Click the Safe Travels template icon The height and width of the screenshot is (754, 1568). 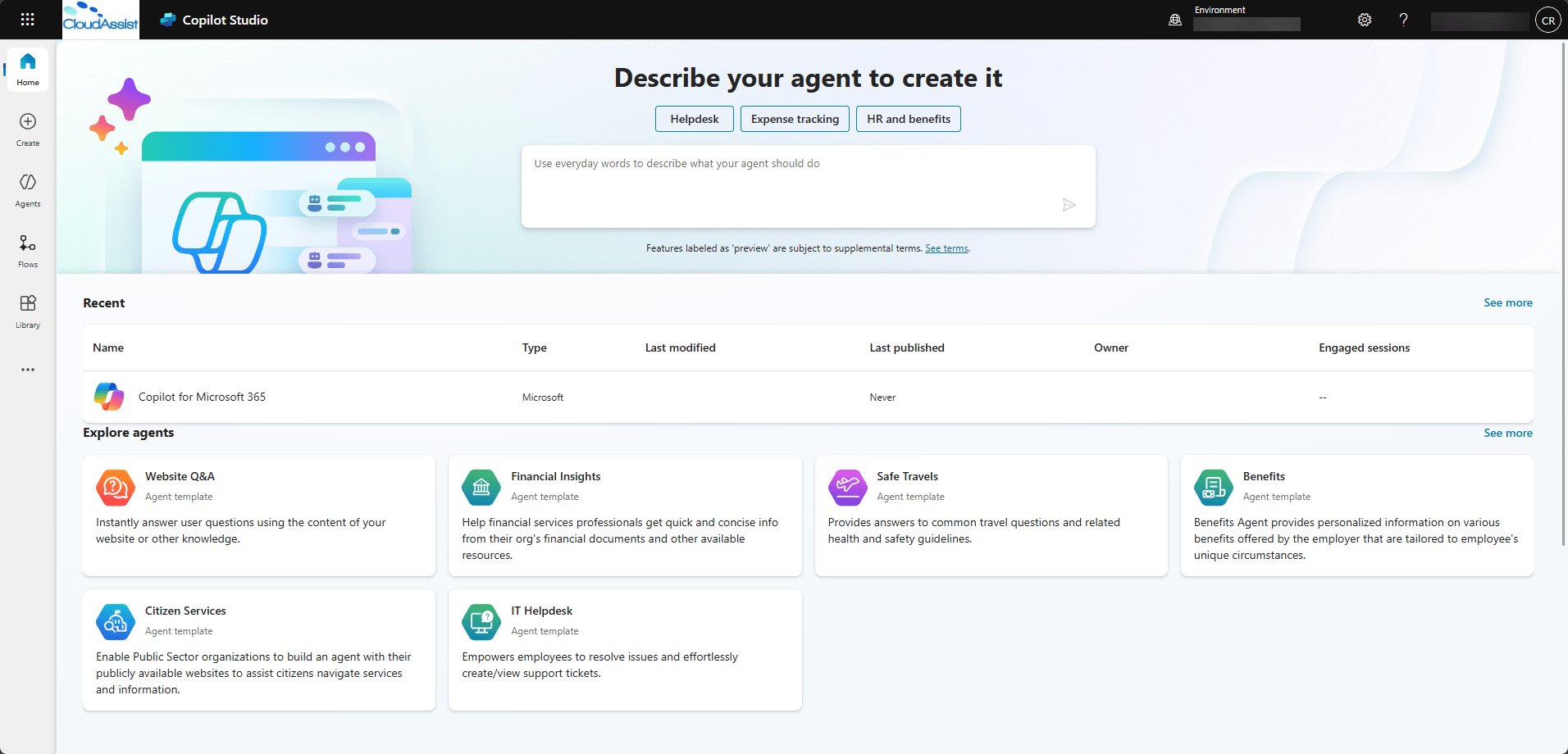coord(847,488)
